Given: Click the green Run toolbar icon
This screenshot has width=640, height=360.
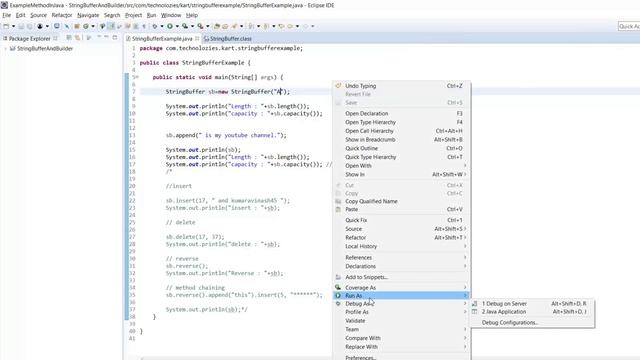Looking at the screenshot, I should pos(170,26).
